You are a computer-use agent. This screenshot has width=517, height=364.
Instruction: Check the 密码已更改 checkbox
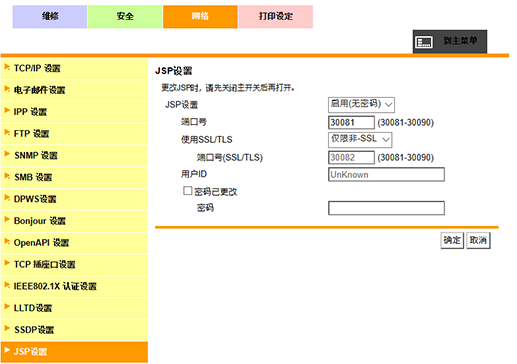(188, 191)
